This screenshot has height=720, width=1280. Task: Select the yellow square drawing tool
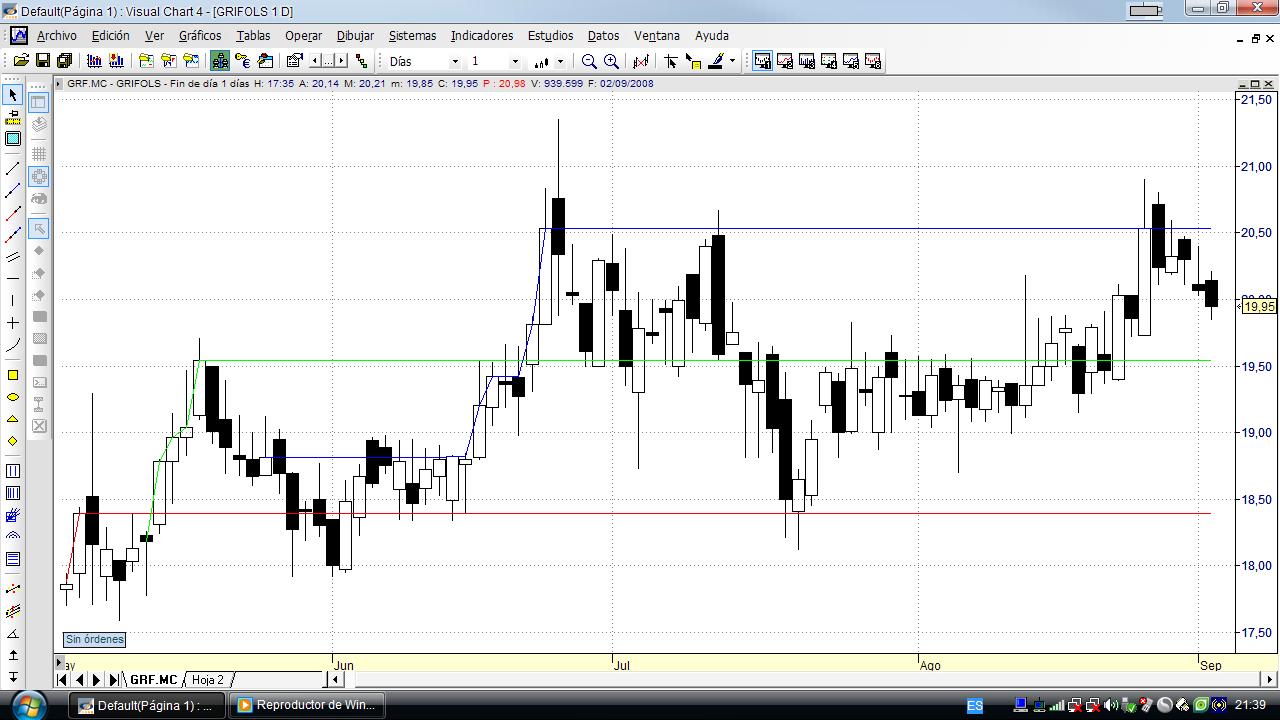pos(13,375)
